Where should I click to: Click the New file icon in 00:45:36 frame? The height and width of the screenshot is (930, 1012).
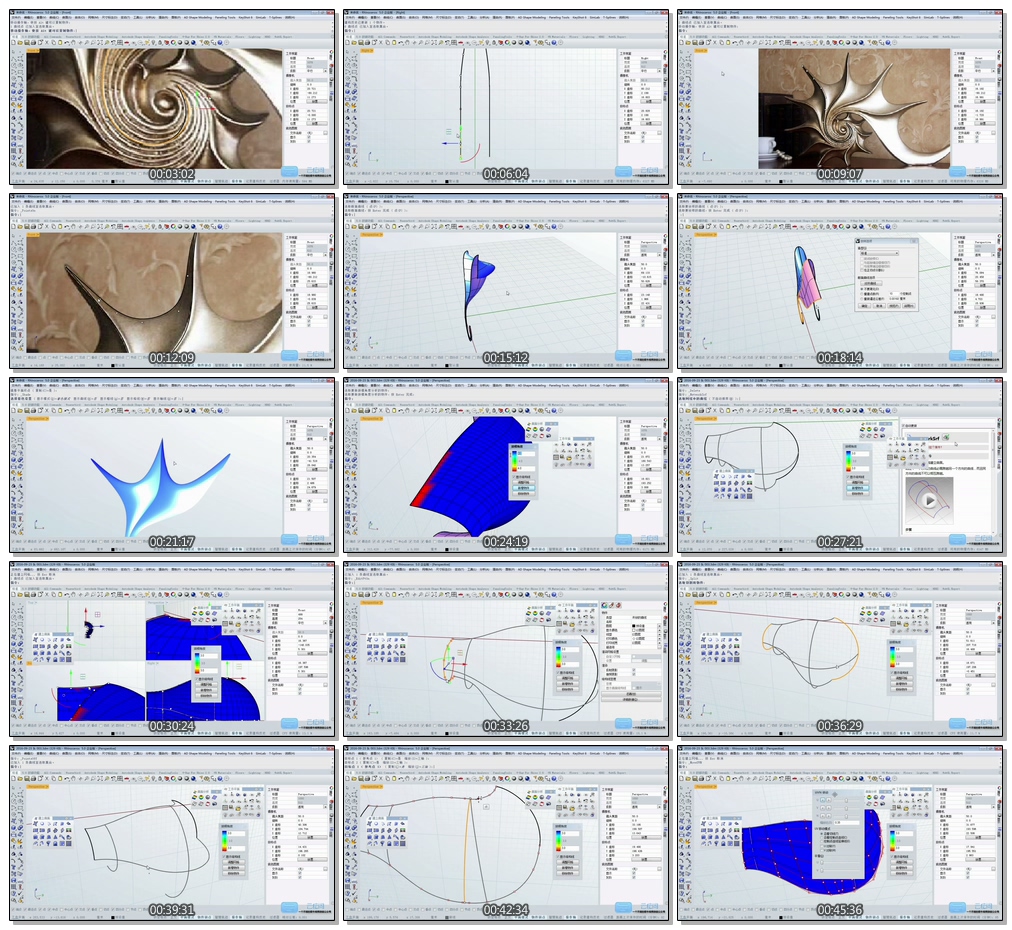(682, 778)
